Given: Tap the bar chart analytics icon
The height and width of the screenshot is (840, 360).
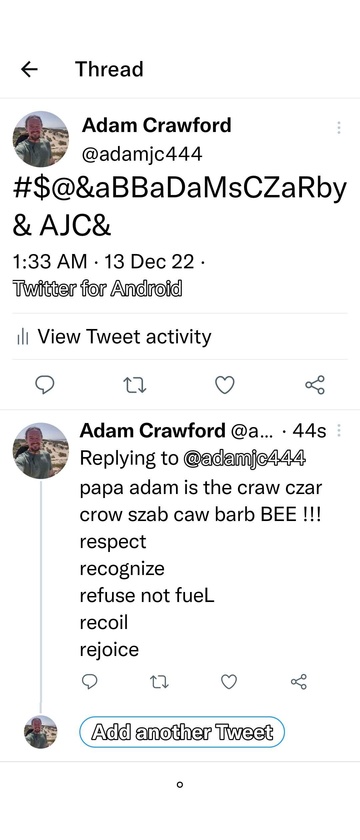Looking at the screenshot, I should click(x=22, y=338).
